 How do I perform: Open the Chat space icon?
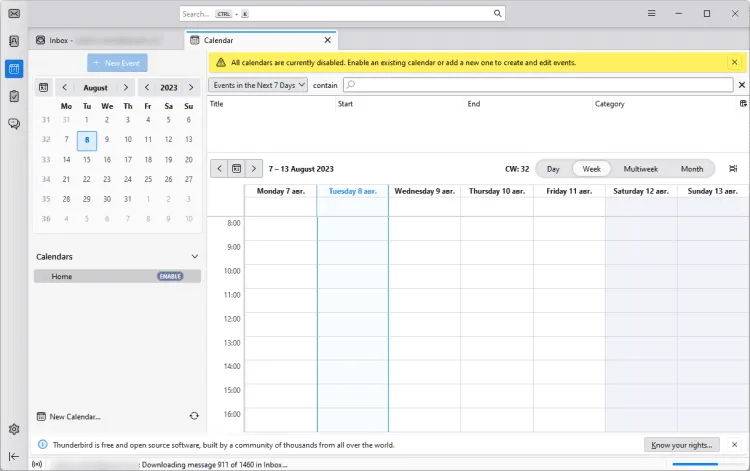(x=14, y=124)
